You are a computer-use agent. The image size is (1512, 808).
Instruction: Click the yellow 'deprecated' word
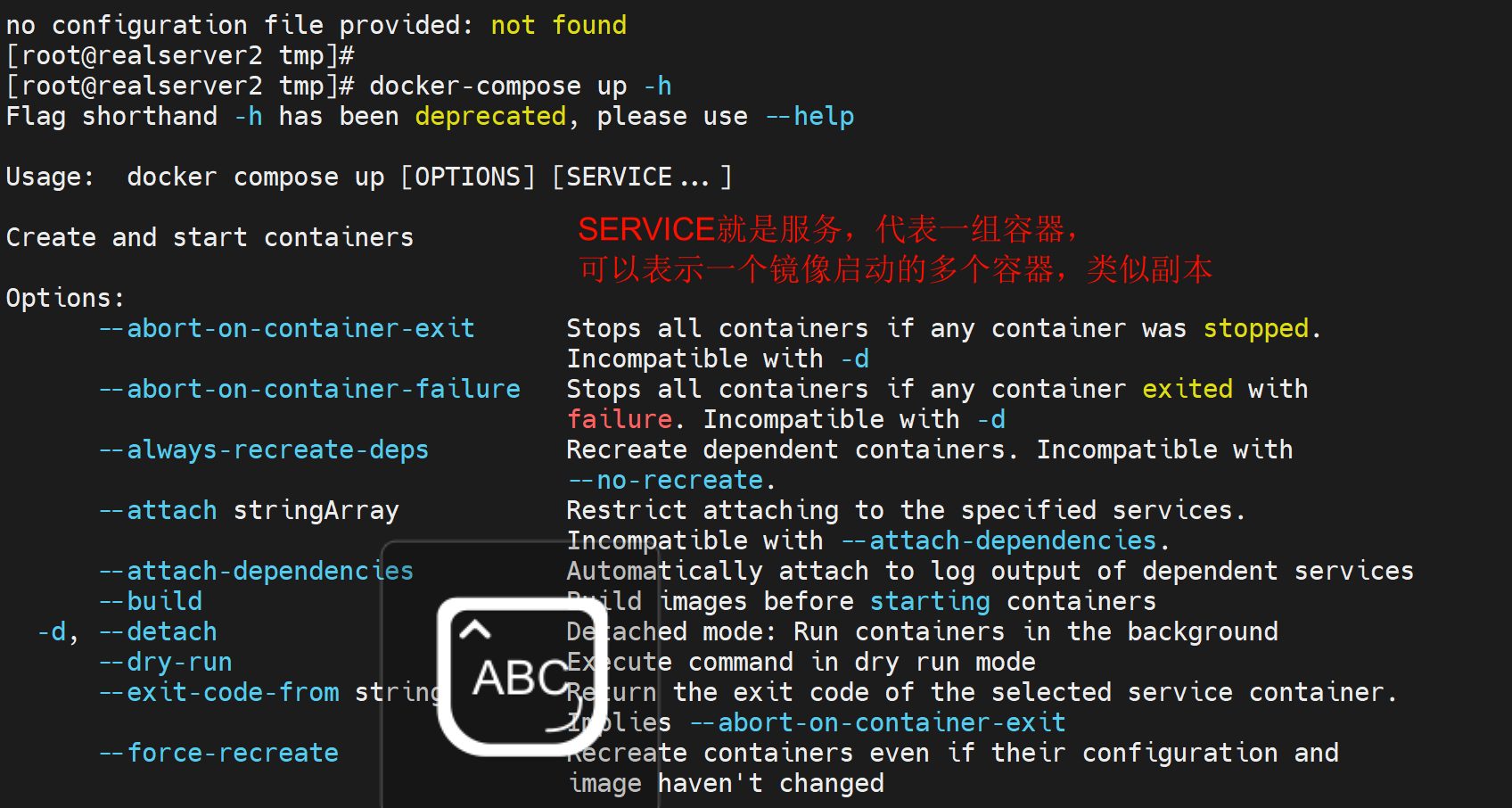(x=490, y=117)
